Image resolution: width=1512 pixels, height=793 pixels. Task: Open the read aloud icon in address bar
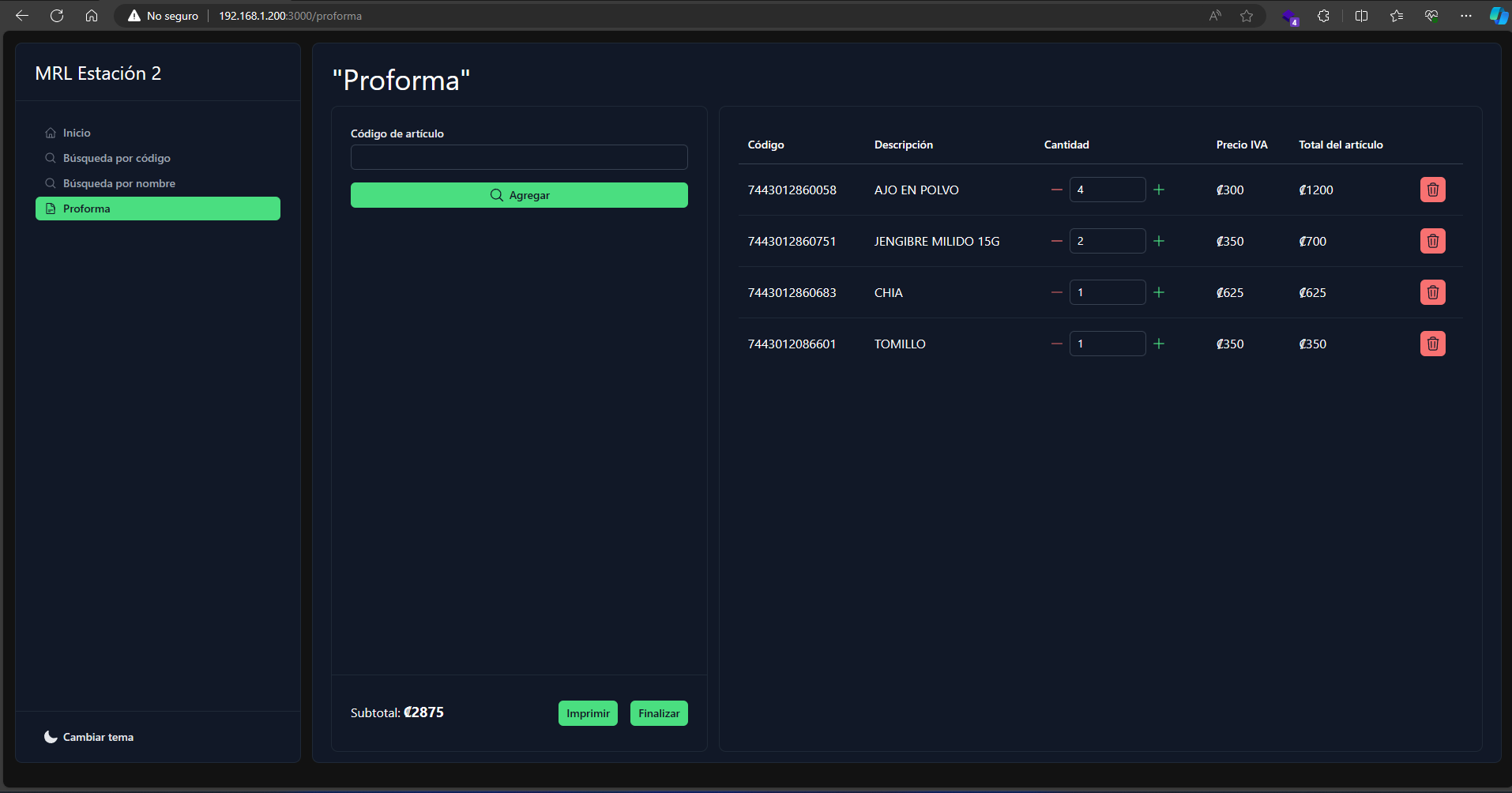(1215, 16)
